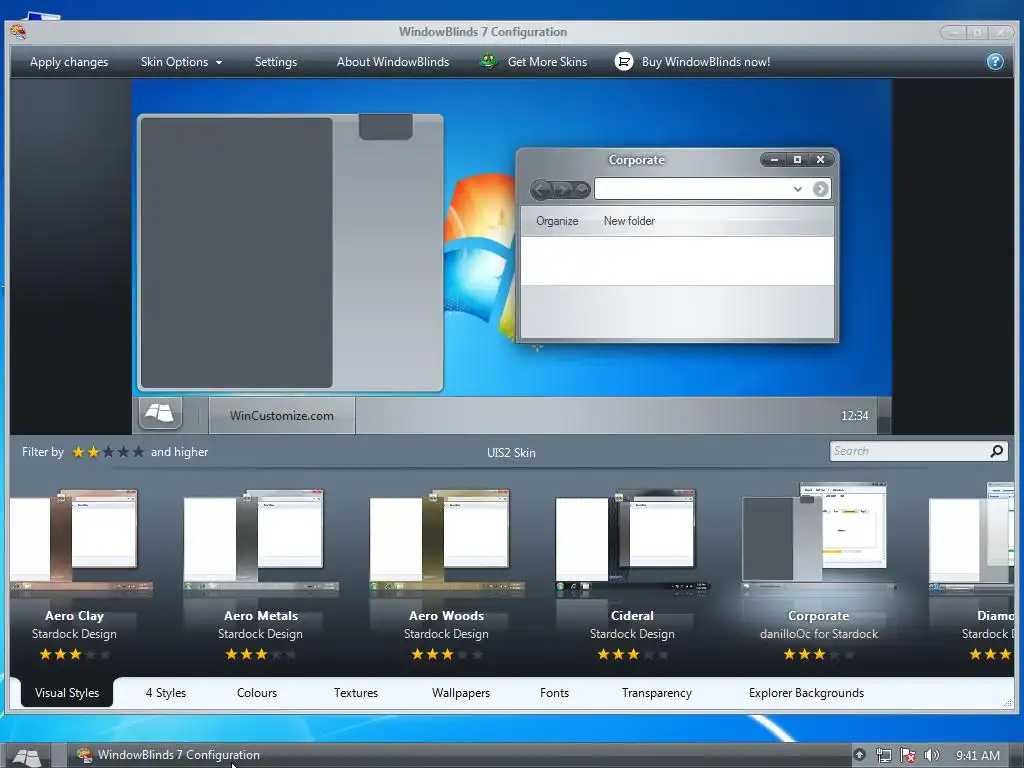
Task: Open the Explorer Backgrounds tab
Action: tap(807, 693)
